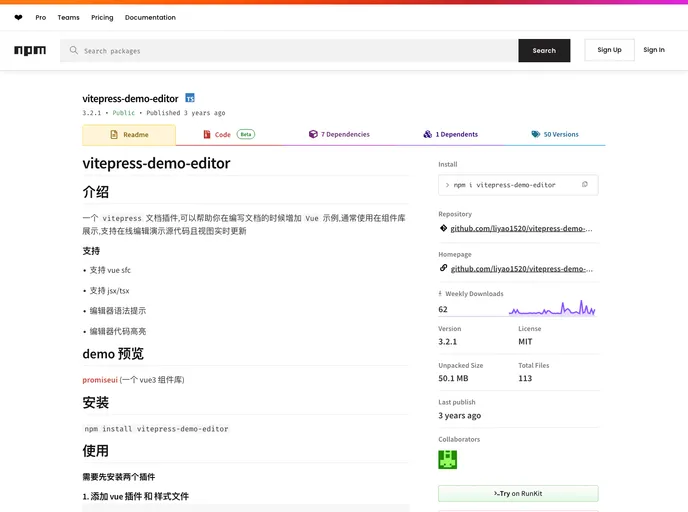The image size is (688, 512).
Task: Switch to the 1 Dependents tab
Action: pyautogui.click(x=451, y=134)
